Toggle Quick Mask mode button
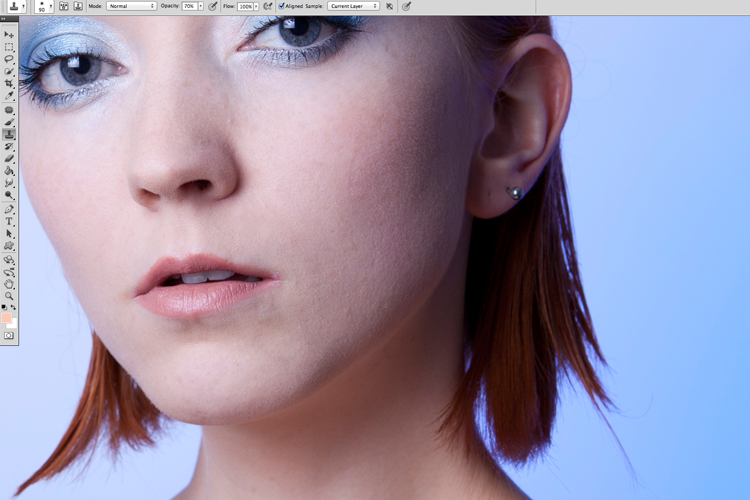Viewport: 750px width, 500px height. (x=9, y=336)
